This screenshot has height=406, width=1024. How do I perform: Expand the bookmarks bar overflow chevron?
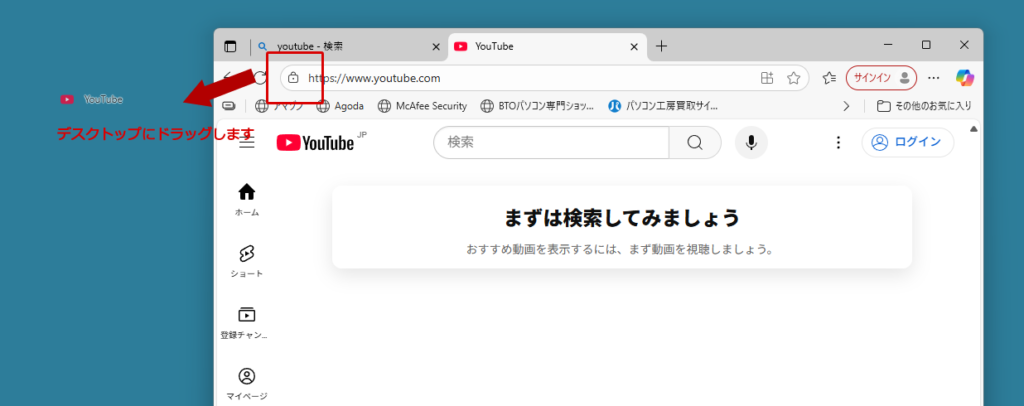pyautogui.click(x=846, y=106)
